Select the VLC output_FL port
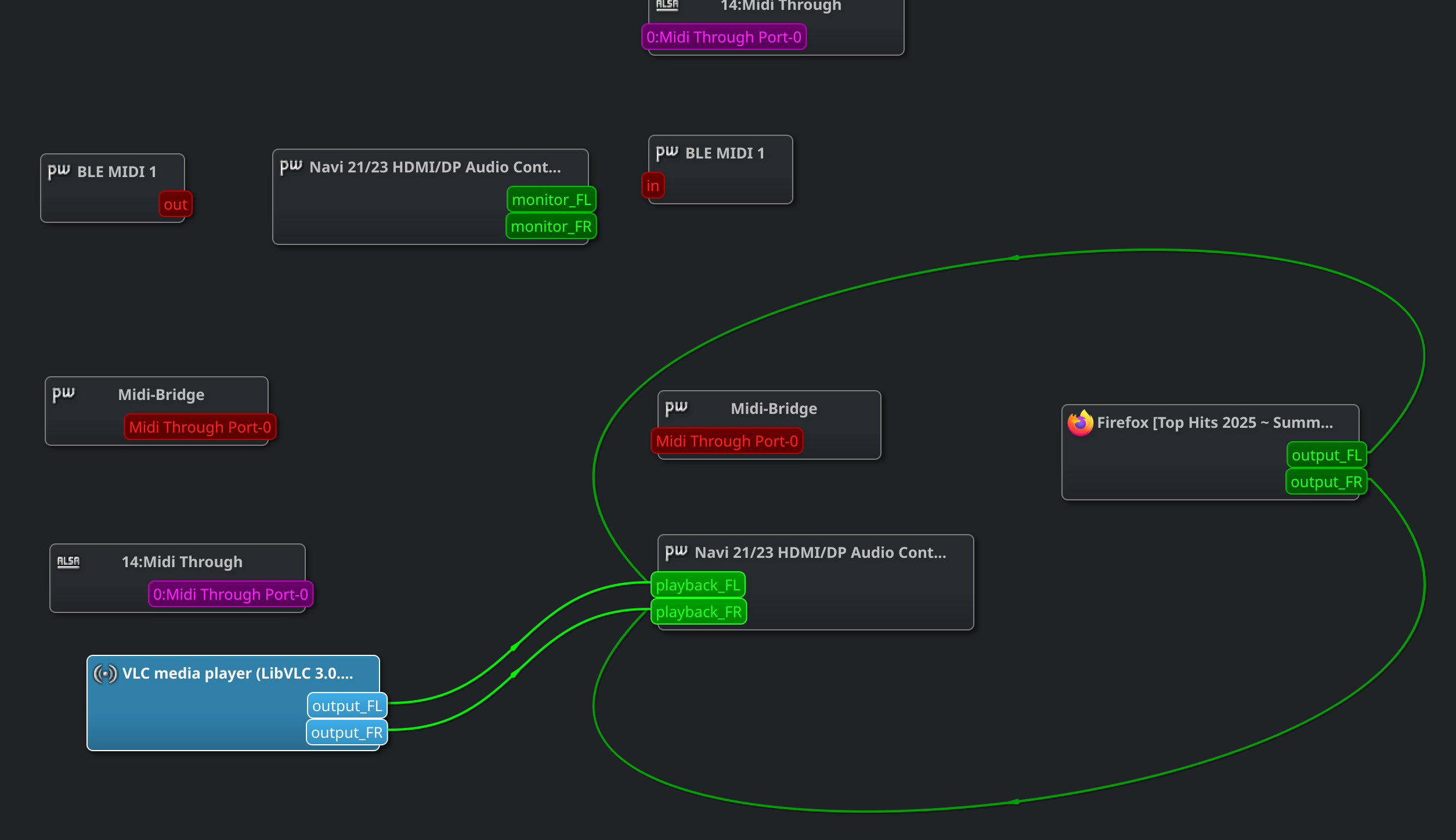This screenshot has height=840, width=1456. click(347, 706)
